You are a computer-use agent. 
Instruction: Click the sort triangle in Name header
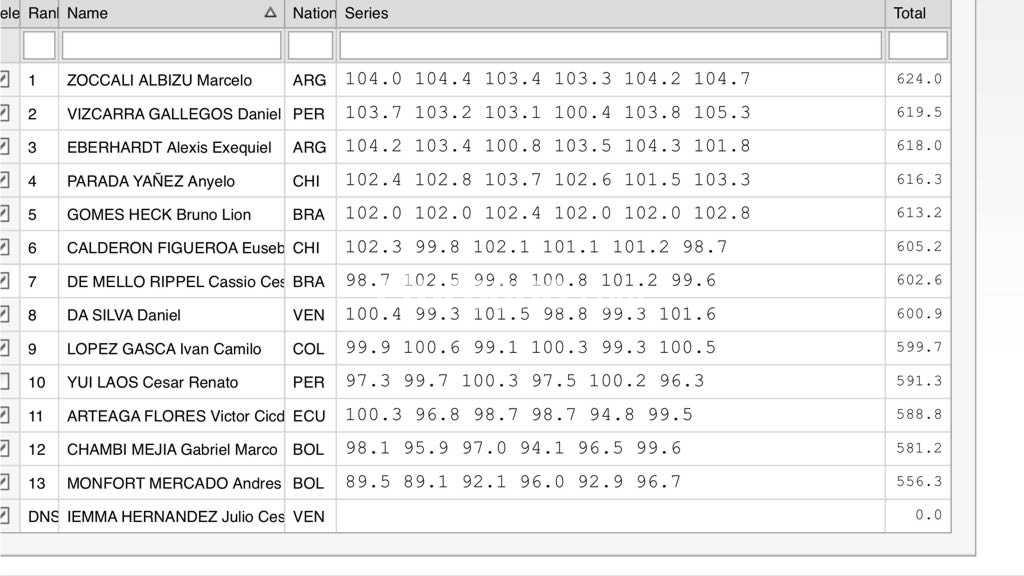[x=270, y=13]
